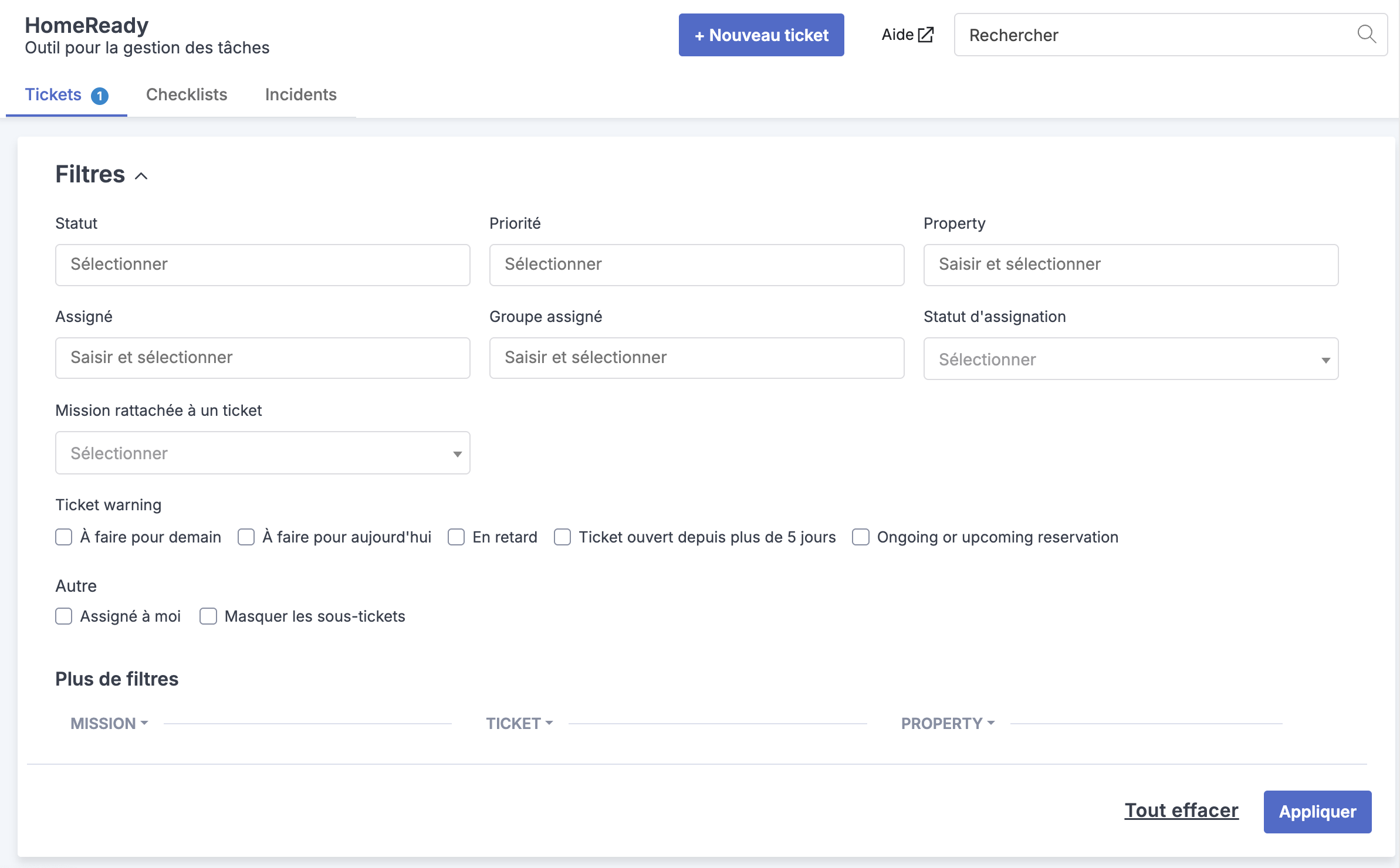Open the Aide external link icon
The width and height of the screenshot is (1400, 868).
(926, 35)
